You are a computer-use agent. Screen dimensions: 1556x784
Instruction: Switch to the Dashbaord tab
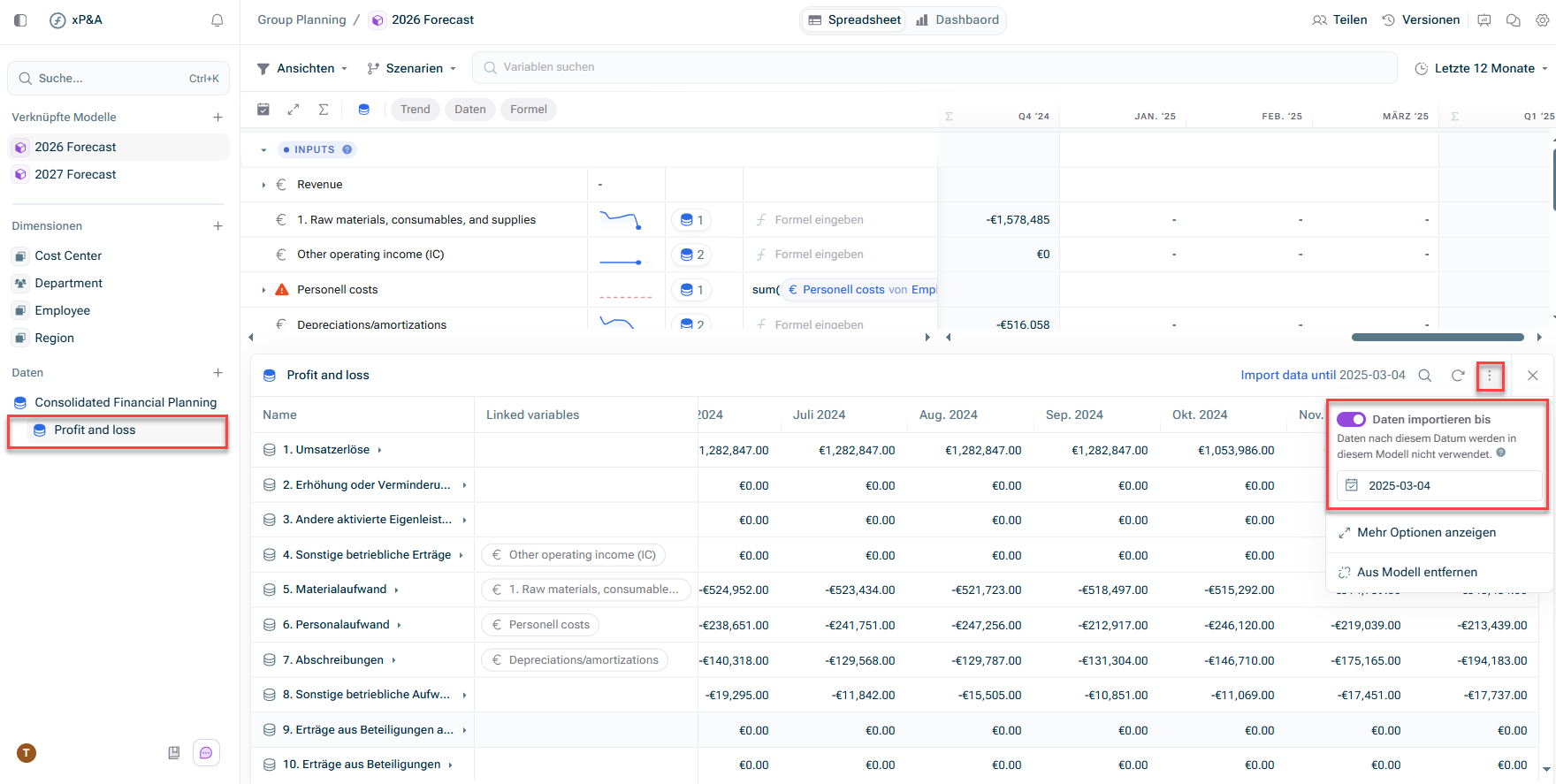point(957,20)
